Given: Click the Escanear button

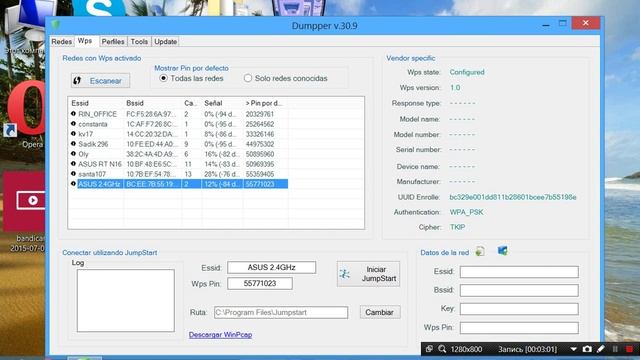Looking at the screenshot, I should pyautogui.click(x=100, y=81).
